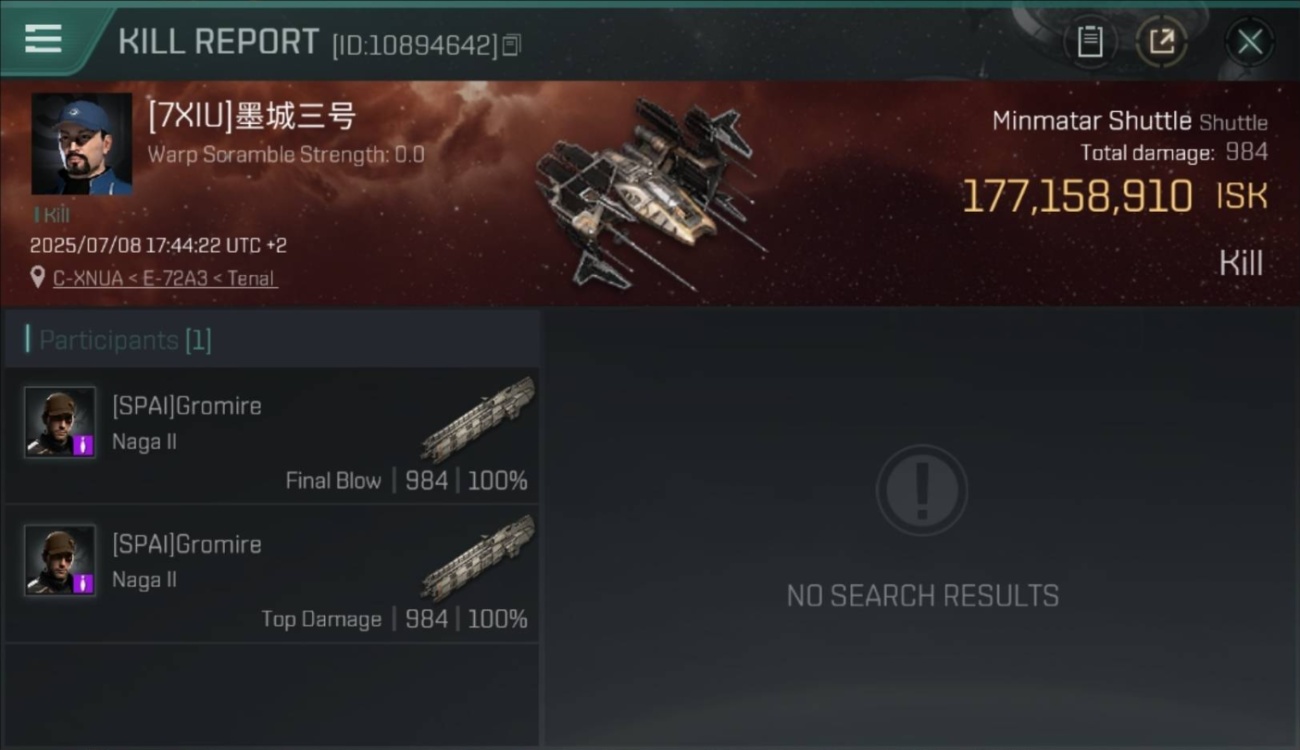The width and height of the screenshot is (1300, 750).
Task: Click the no search results alert icon
Action: pyautogui.click(x=921, y=490)
